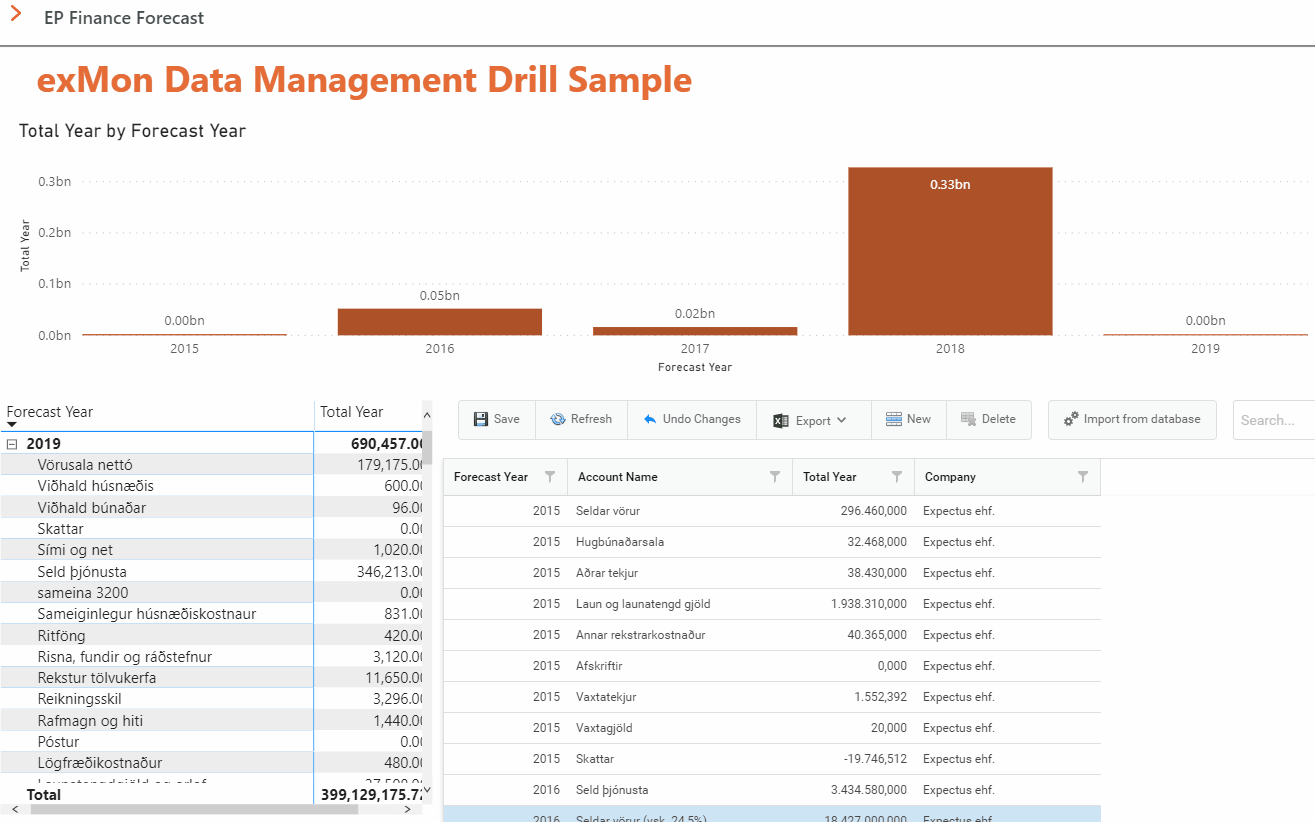The image size is (1315, 822).
Task: Select the Póstur row
Action: [211, 742]
